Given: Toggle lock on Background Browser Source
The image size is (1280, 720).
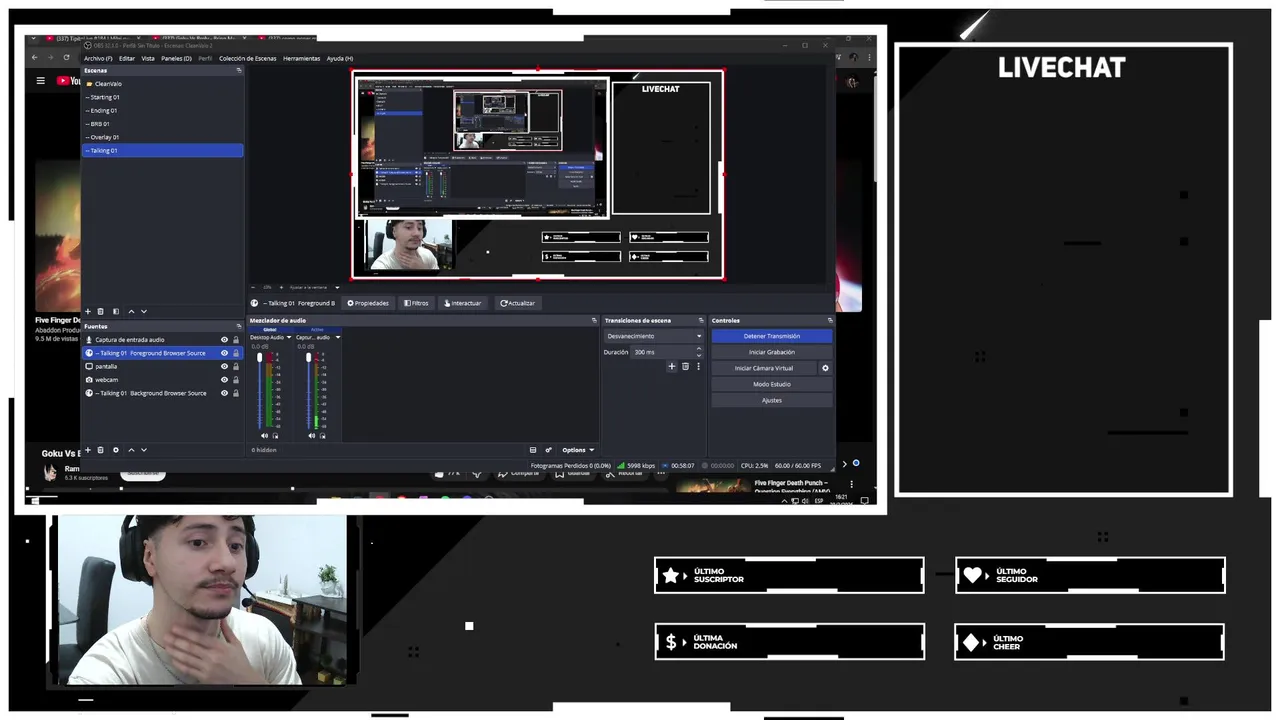Looking at the screenshot, I should pos(236,393).
